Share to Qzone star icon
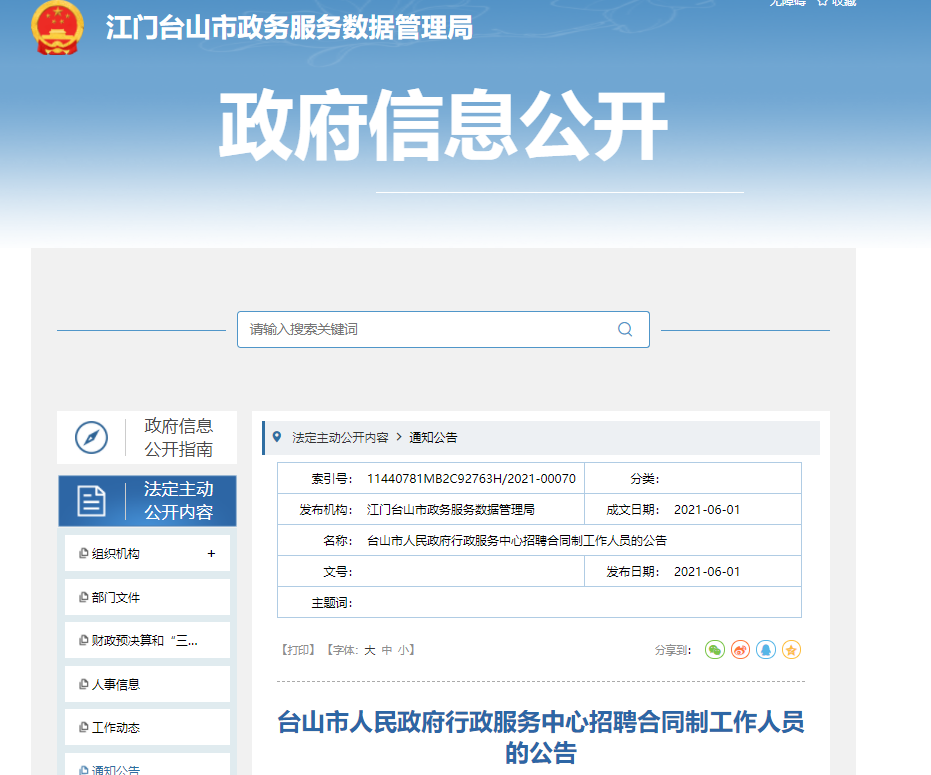Image resolution: width=931 pixels, height=775 pixels. [791, 650]
